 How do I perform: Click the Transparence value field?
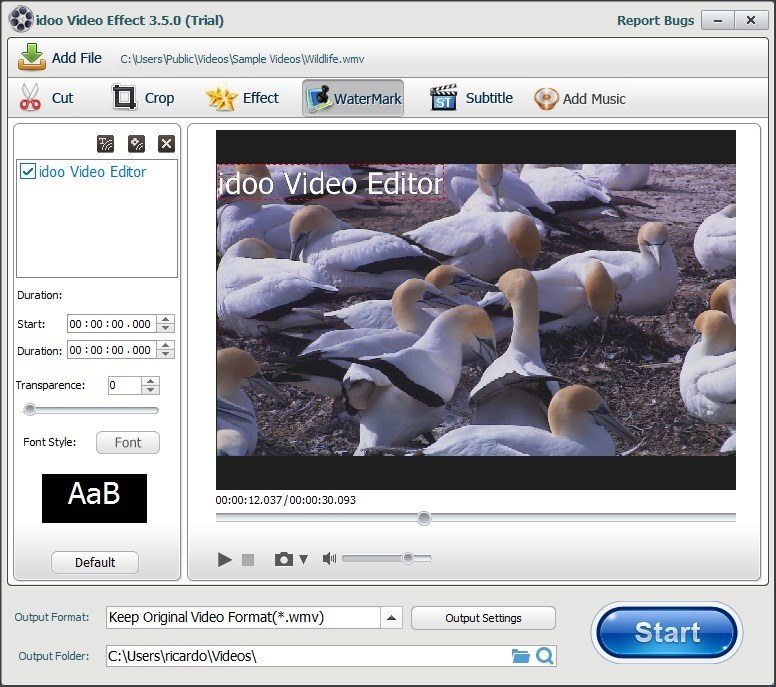click(x=125, y=386)
